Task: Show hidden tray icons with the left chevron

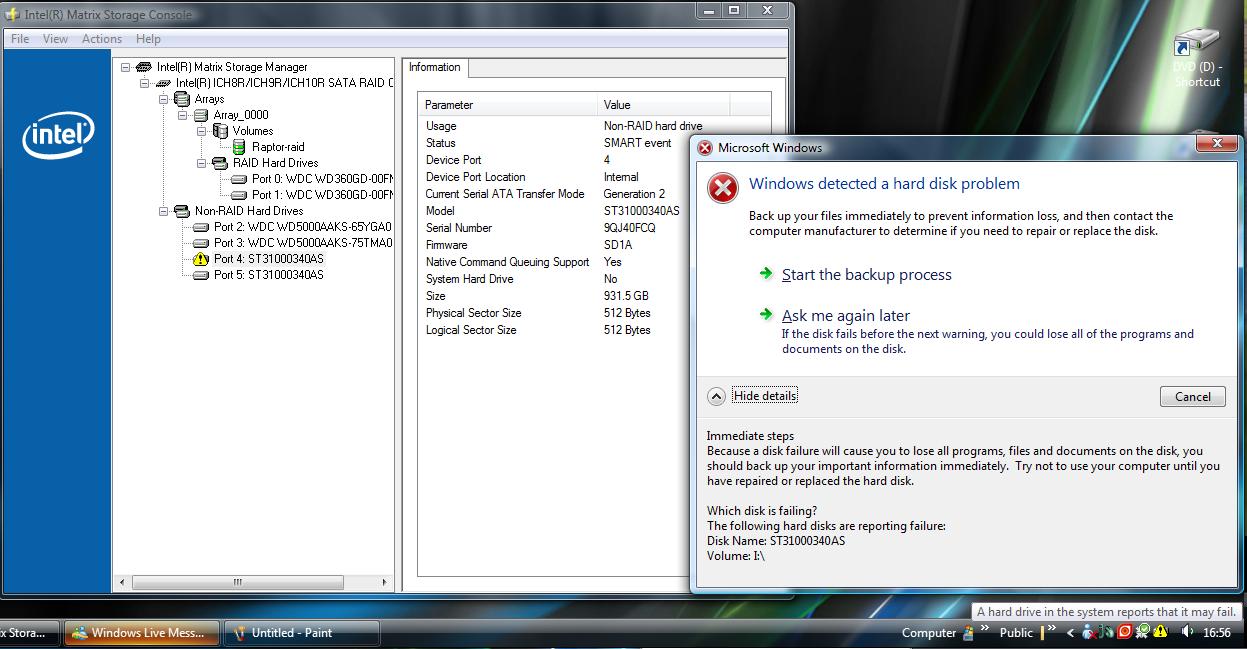Action: pos(1071,632)
